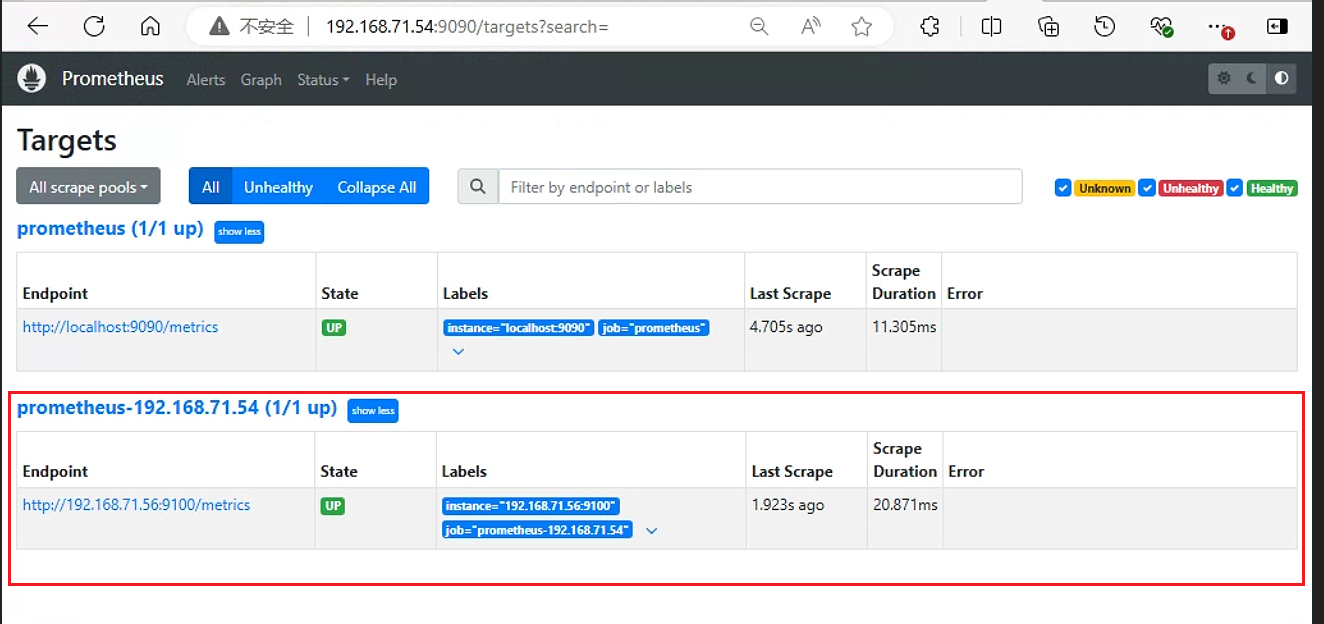Open http://192.168.71.56:9100/metrics endpoint link
Viewport: 1324px width, 624px height.
[136, 505]
